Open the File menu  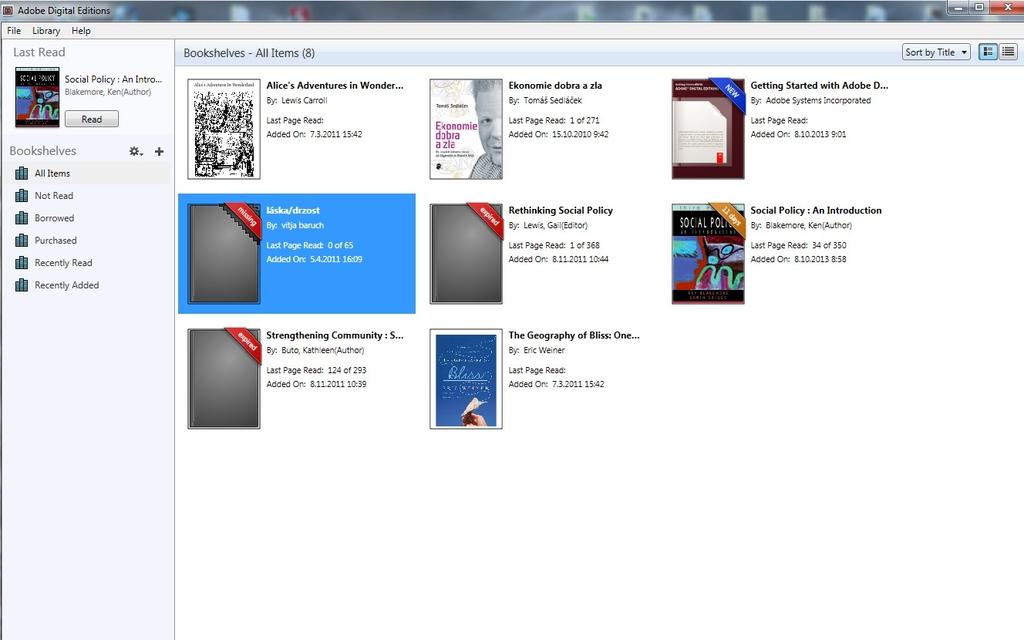click(x=14, y=31)
